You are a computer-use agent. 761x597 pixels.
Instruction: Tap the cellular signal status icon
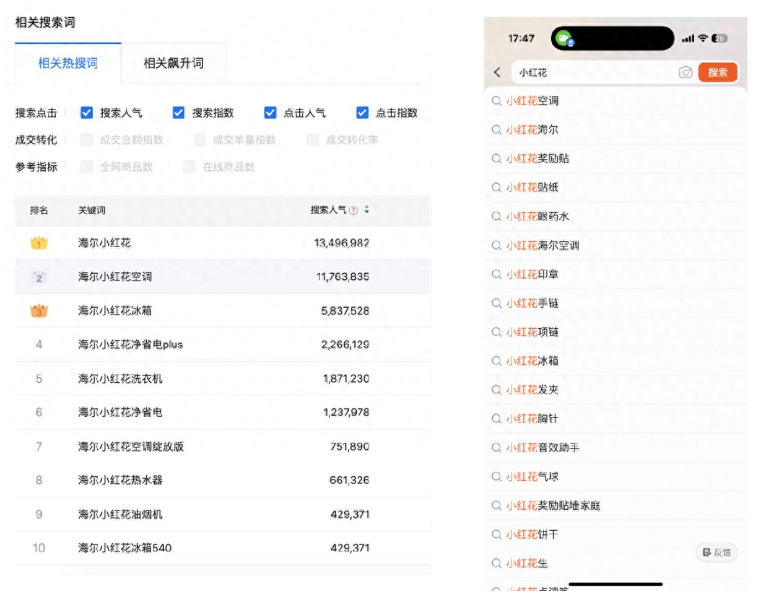(688, 39)
